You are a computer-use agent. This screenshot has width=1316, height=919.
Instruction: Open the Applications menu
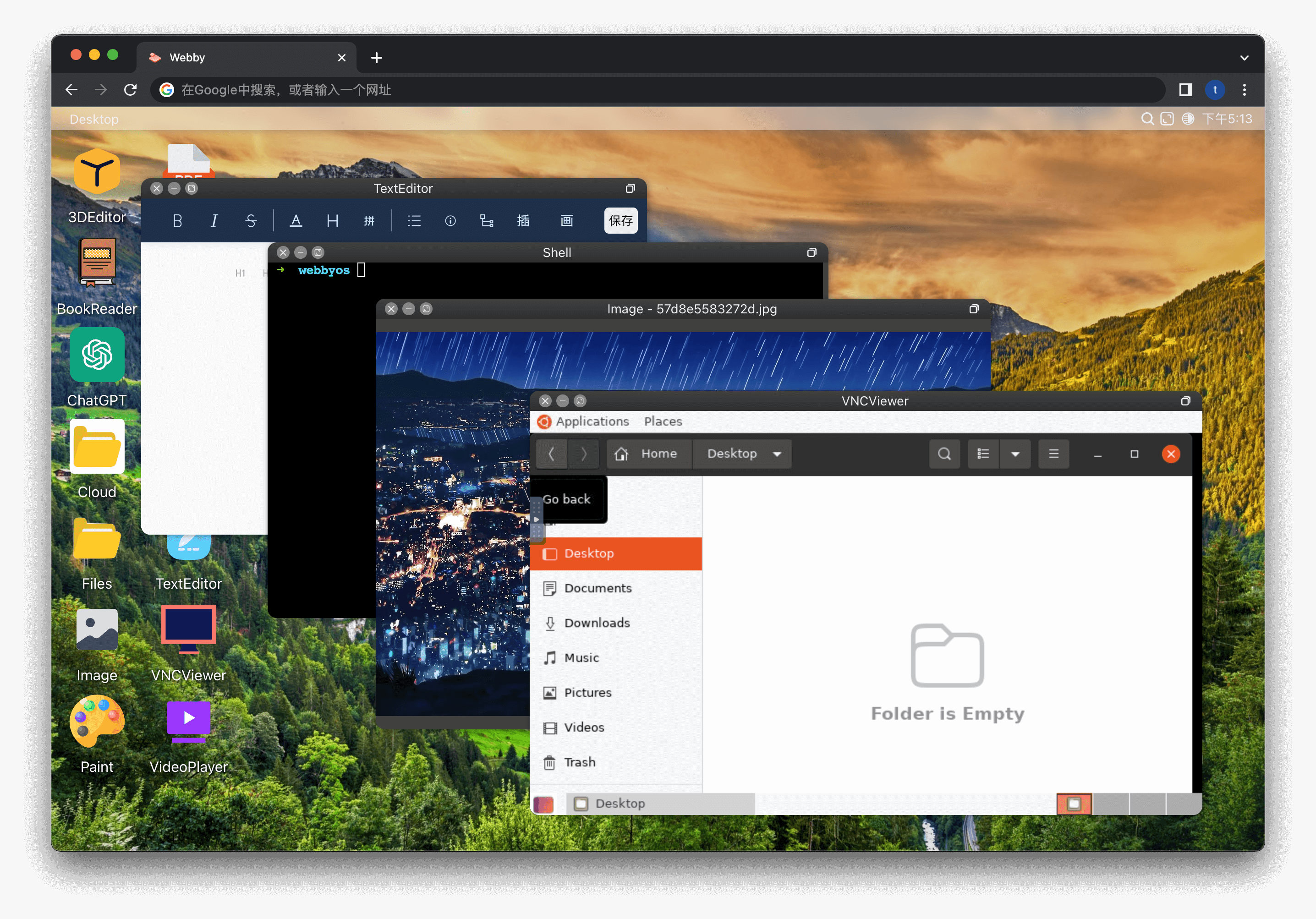(592, 421)
